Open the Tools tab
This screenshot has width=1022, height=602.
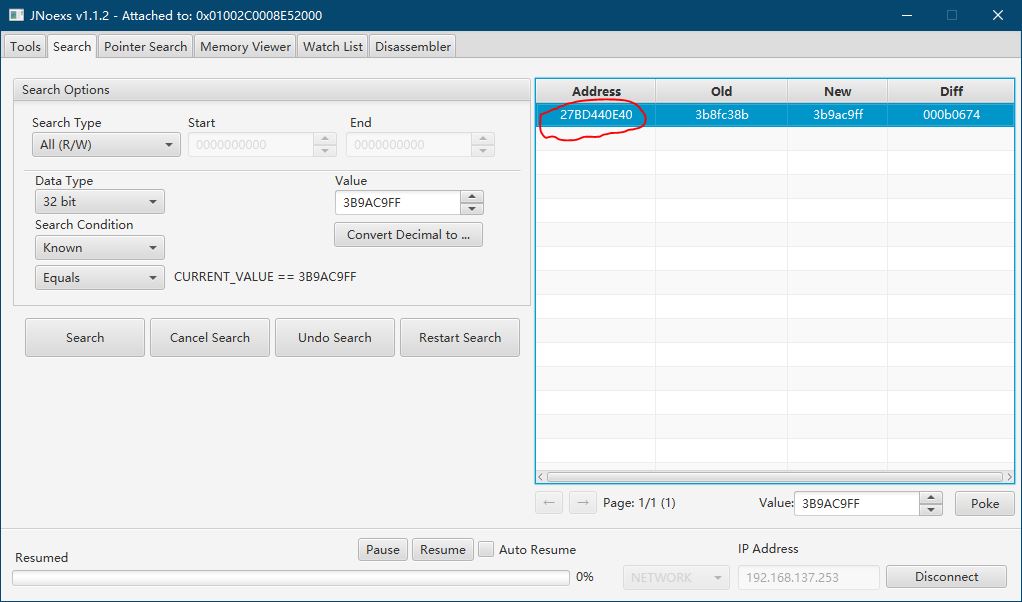click(x=25, y=46)
